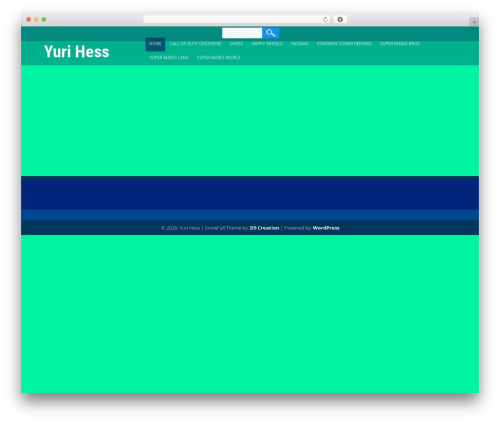Open a new tab with the plus button
The height and width of the screenshot is (423, 500).
(474, 22)
